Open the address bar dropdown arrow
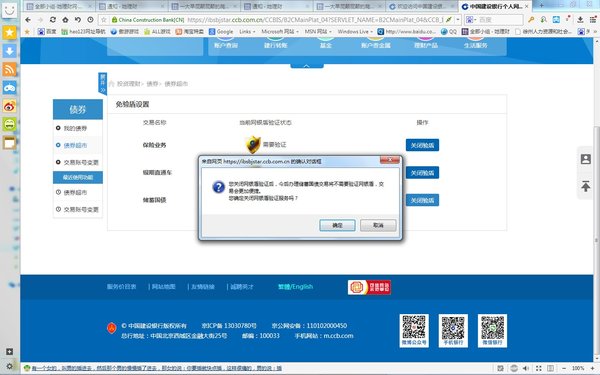The image size is (600, 375). pos(458,20)
